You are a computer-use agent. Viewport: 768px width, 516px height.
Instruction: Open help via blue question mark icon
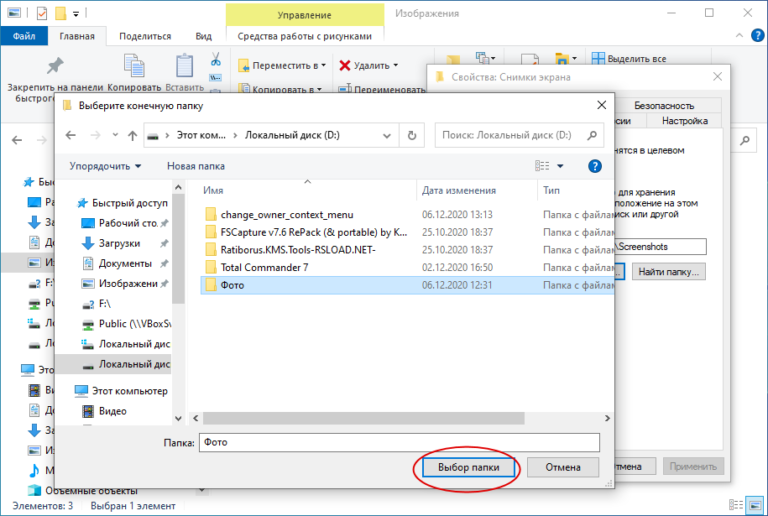(x=594, y=166)
